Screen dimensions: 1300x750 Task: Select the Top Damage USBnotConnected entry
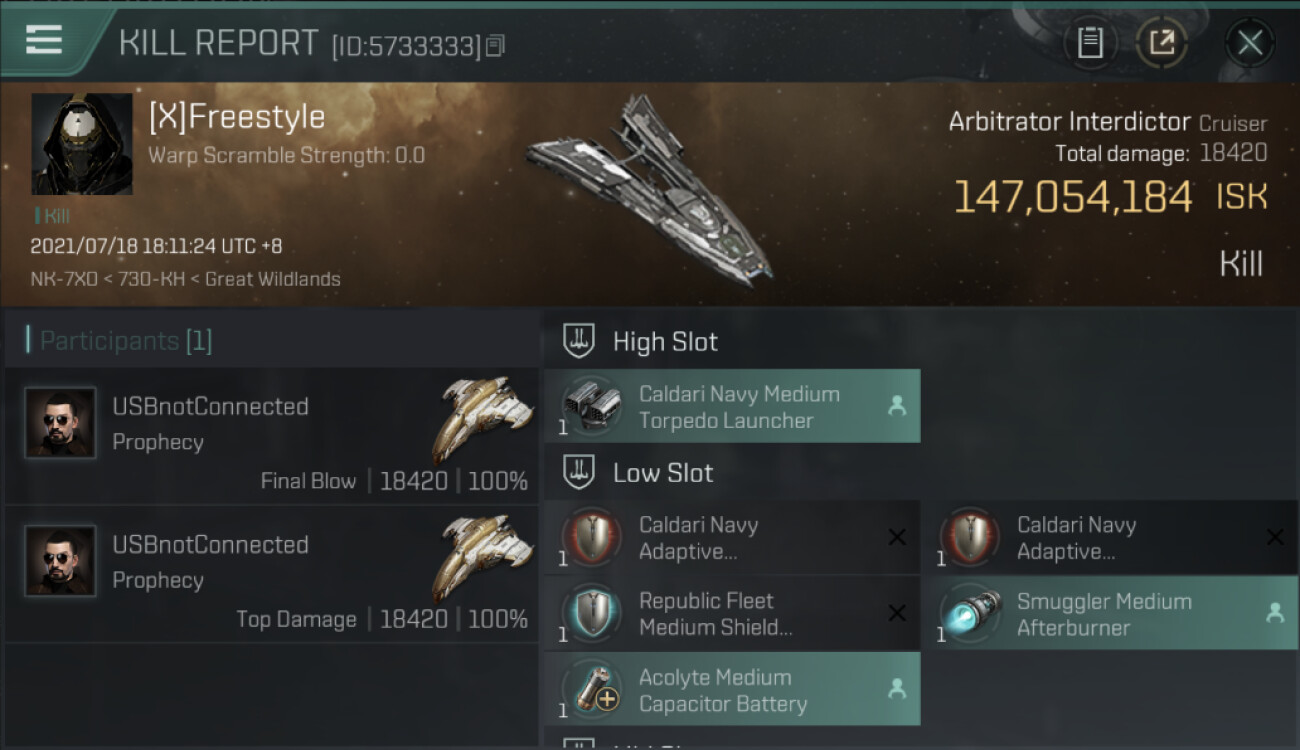click(270, 573)
